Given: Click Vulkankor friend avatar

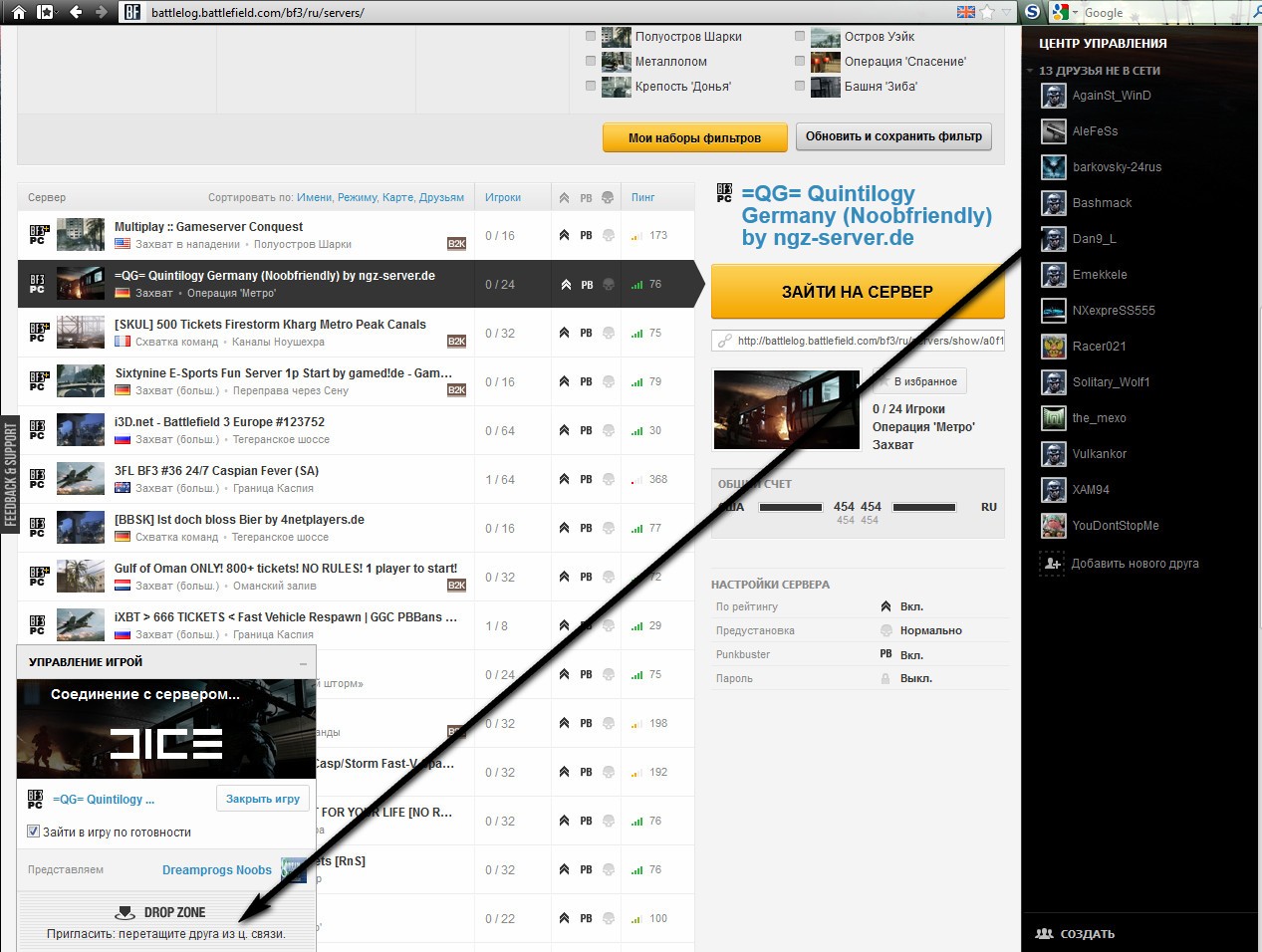Looking at the screenshot, I should click(1054, 454).
